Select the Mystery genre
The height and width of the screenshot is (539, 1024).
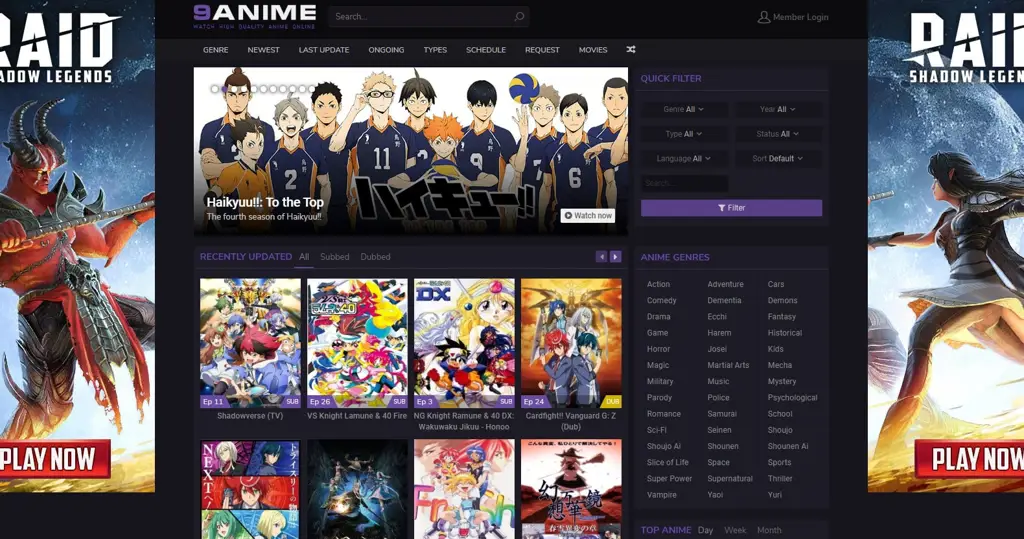pyautogui.click(x=782, y=382)
